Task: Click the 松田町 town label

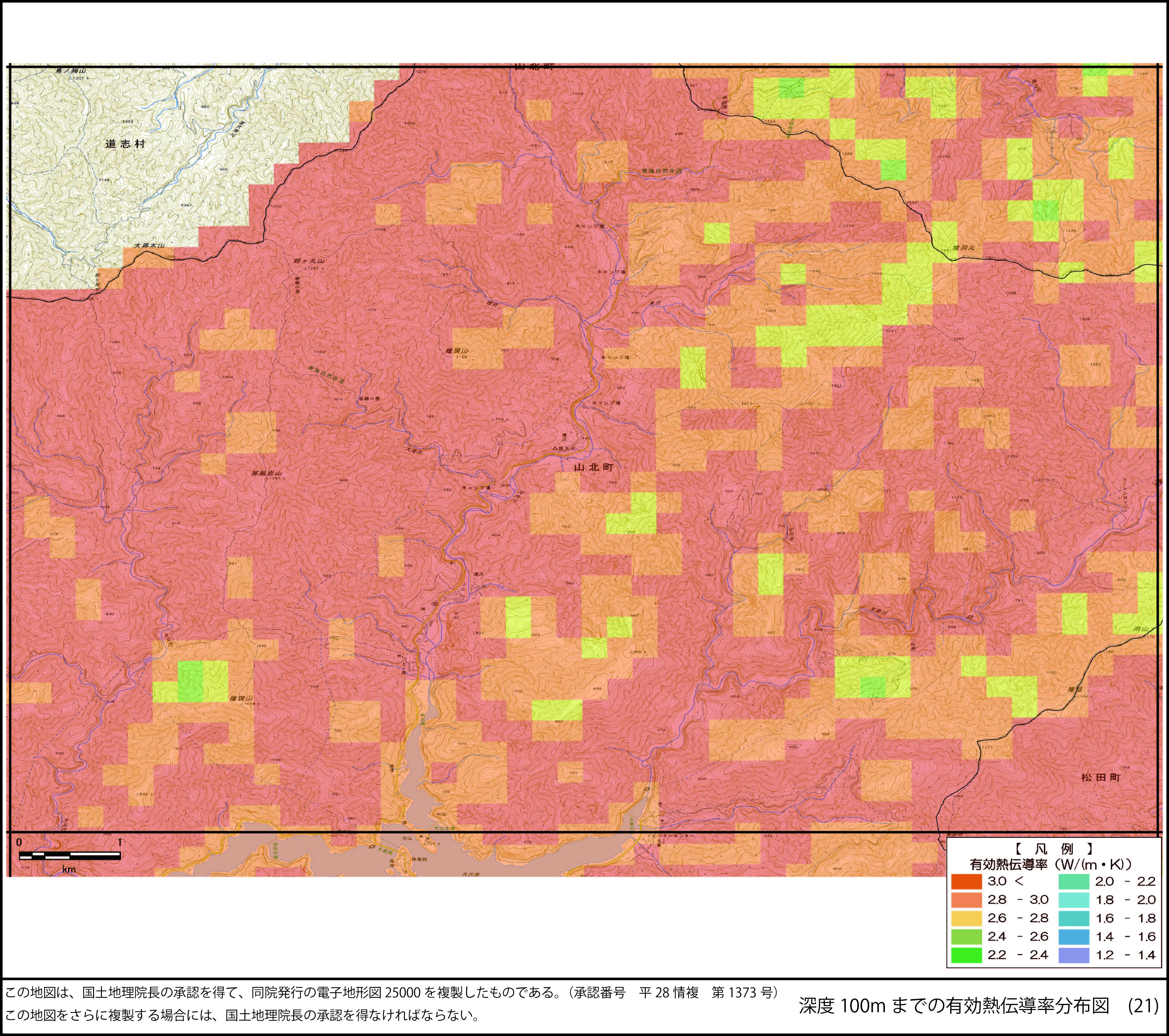Action: (1101, 777)
